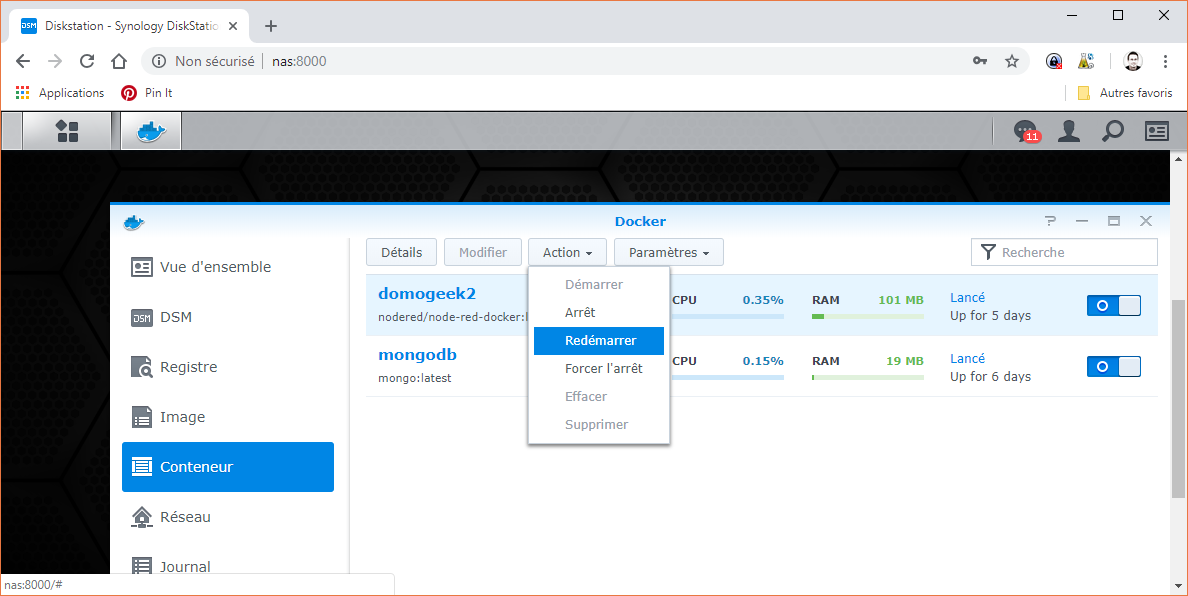Choose Arrêt in the Action menu

(x=599, y=312)
